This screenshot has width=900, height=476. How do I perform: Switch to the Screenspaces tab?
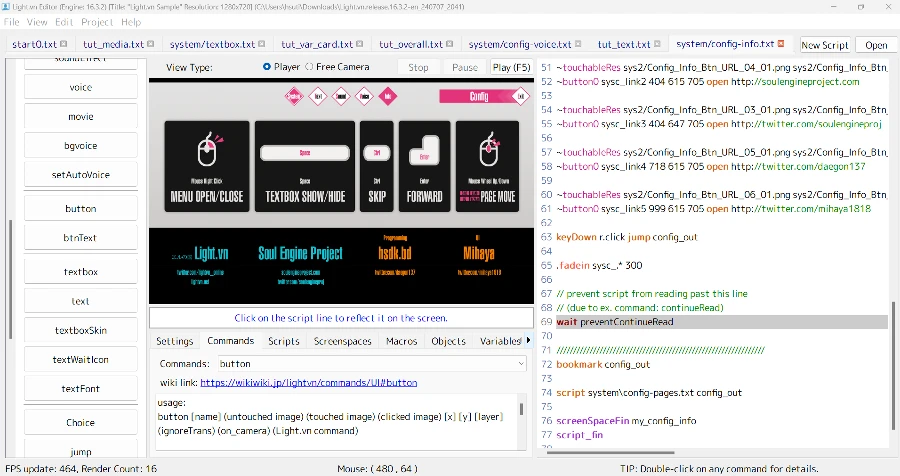click(342, 341)
